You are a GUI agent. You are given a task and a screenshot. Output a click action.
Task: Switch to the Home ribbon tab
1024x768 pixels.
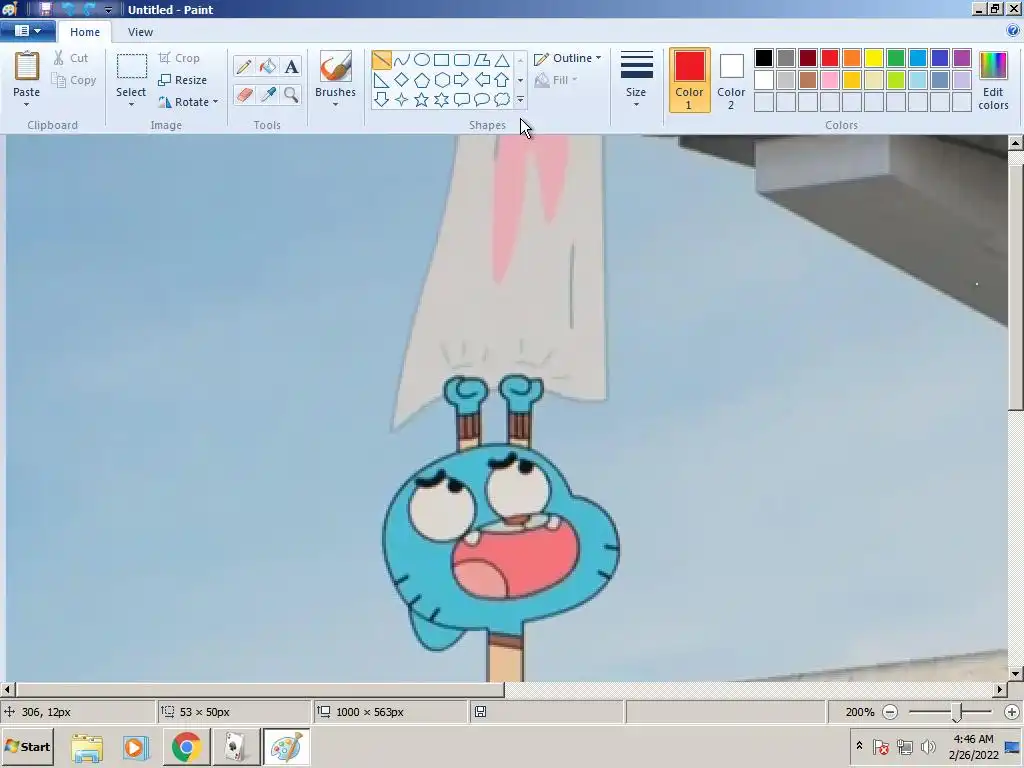point(85,32)
